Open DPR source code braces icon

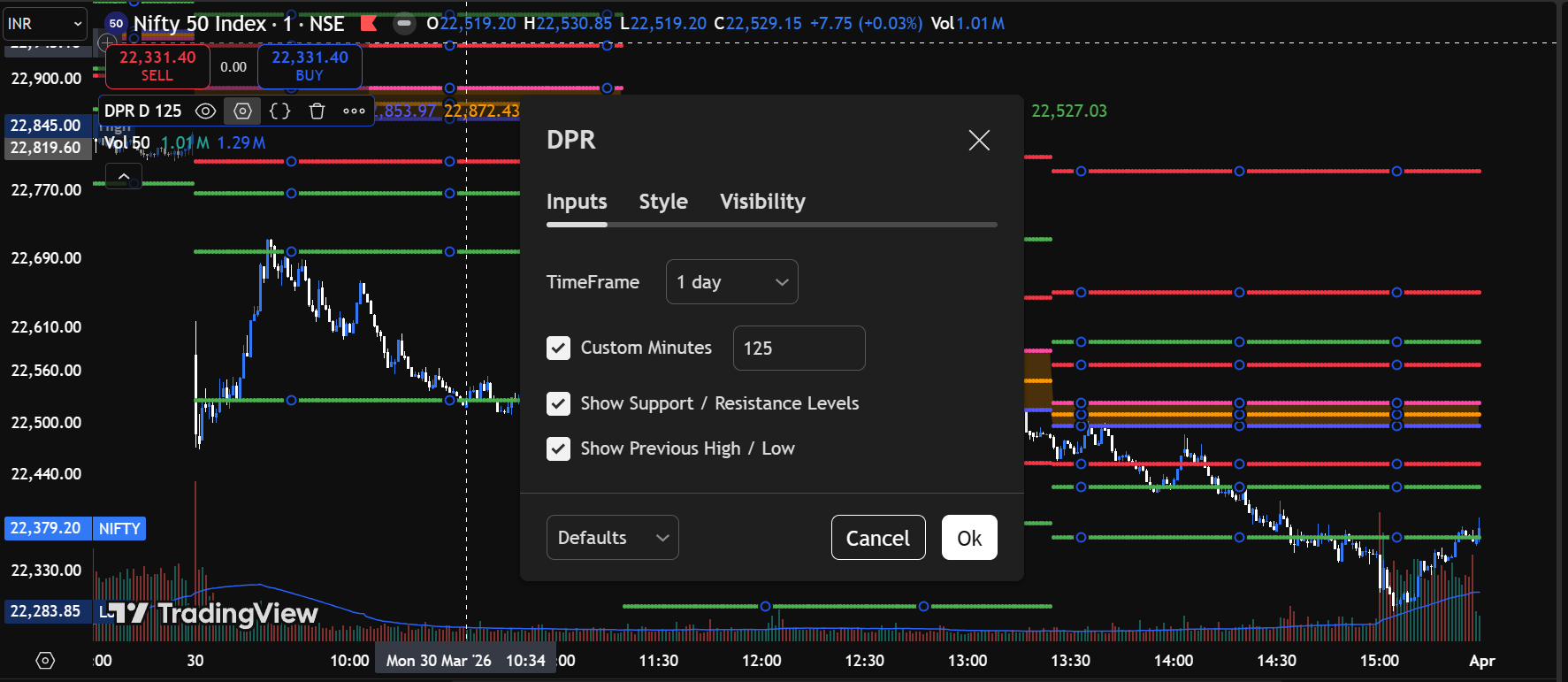click(279, 111)
